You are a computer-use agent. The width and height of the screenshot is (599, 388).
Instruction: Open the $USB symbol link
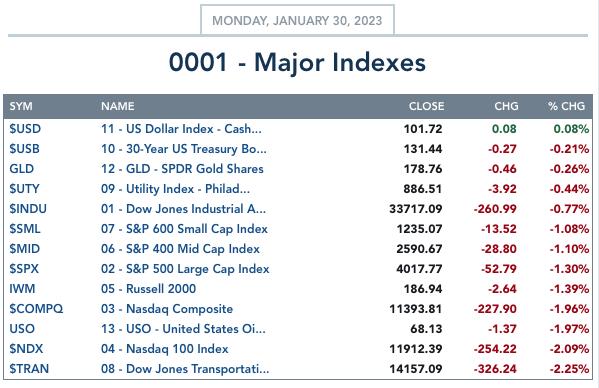tap(24, 149)
